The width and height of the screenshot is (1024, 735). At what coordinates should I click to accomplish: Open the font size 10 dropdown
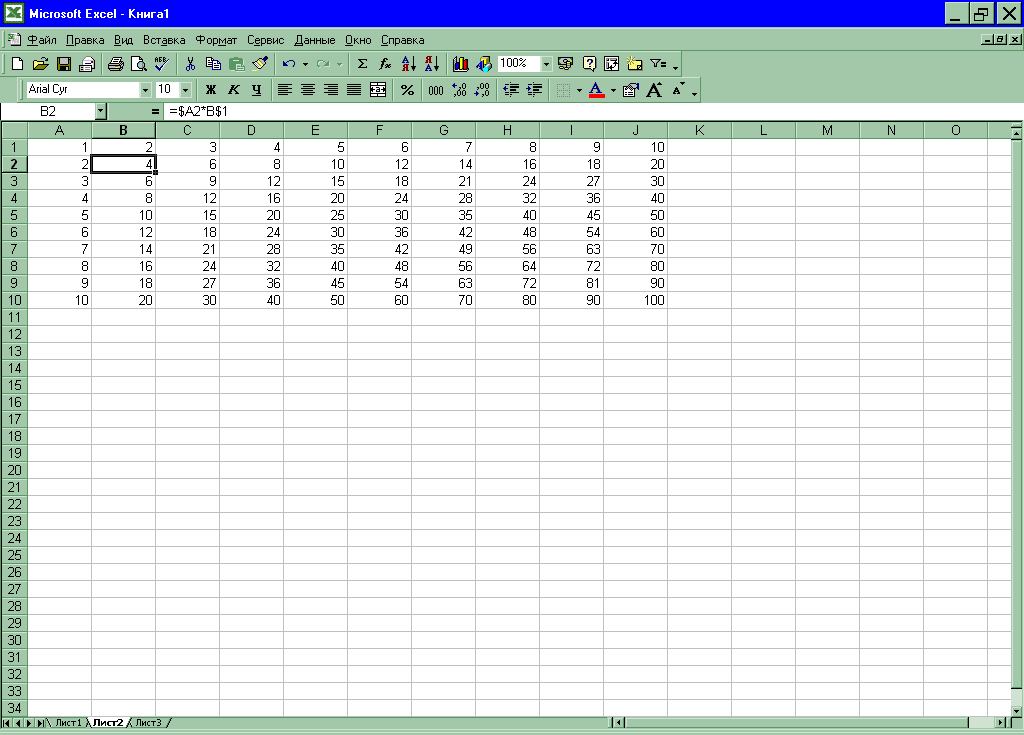tap(185, 90)
